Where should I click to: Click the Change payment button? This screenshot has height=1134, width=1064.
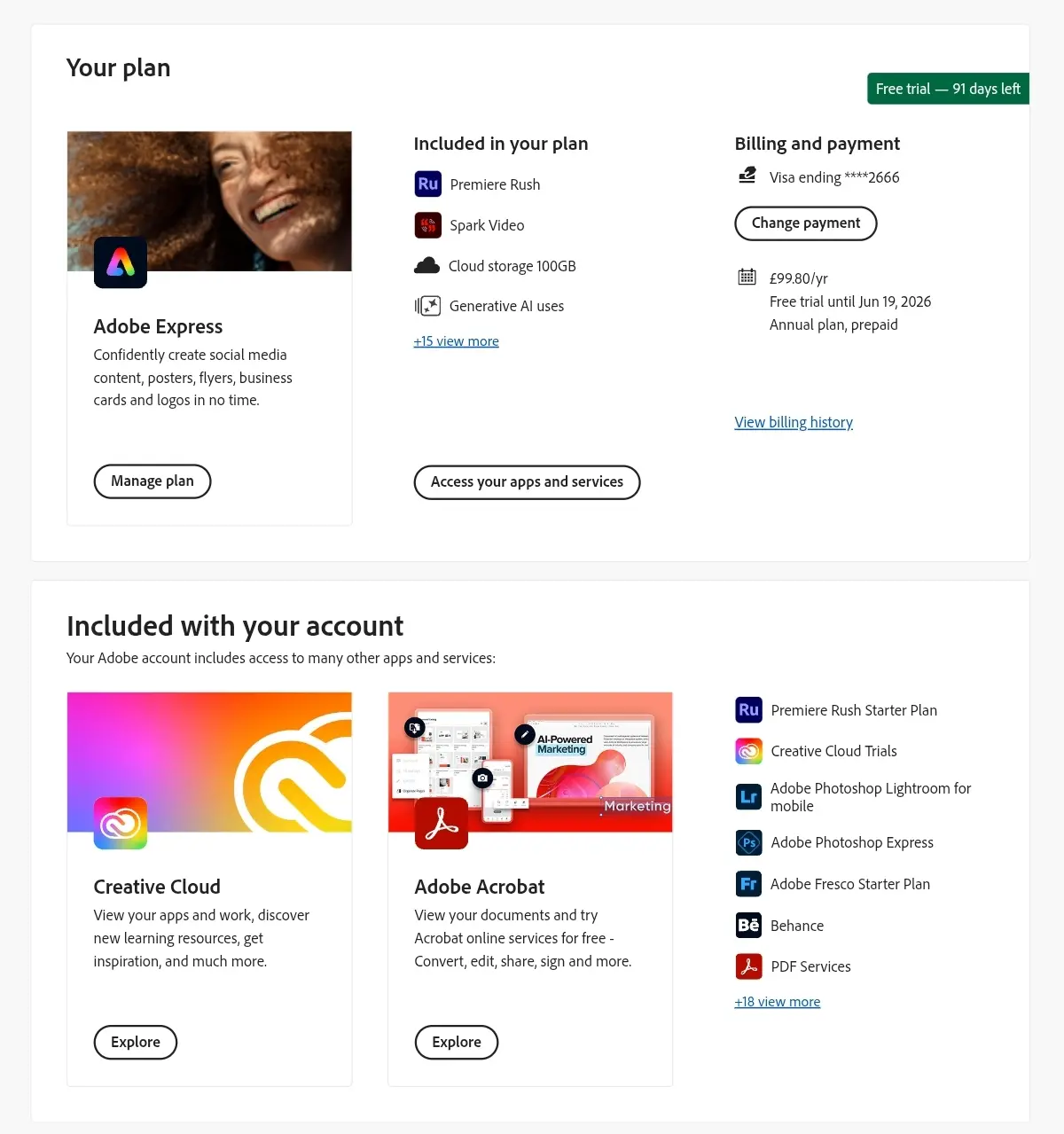pos(806,223)
